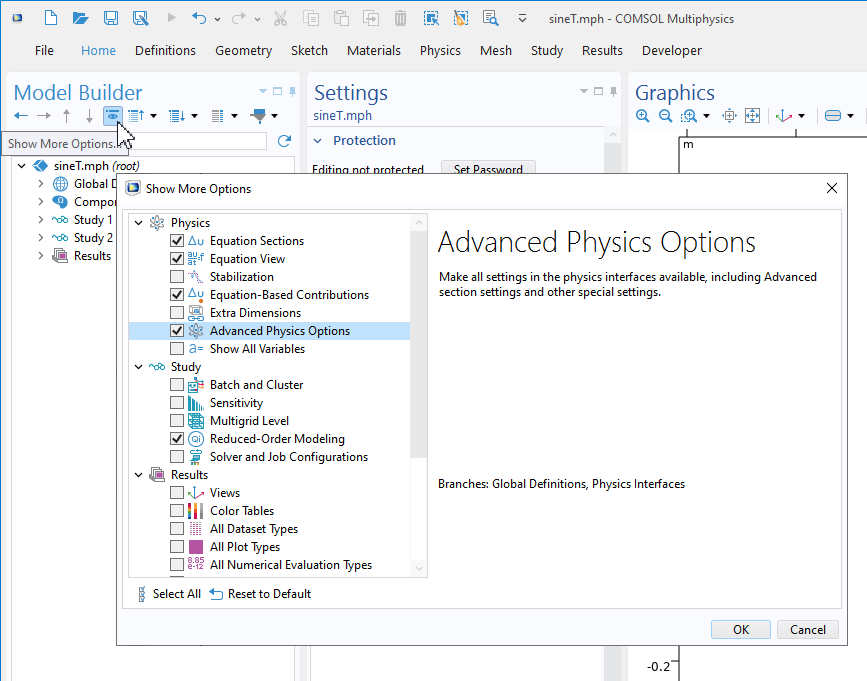Zoom out on the Graphics window
The width and height of the screenshot is (867, 681).
pos(665,116)
